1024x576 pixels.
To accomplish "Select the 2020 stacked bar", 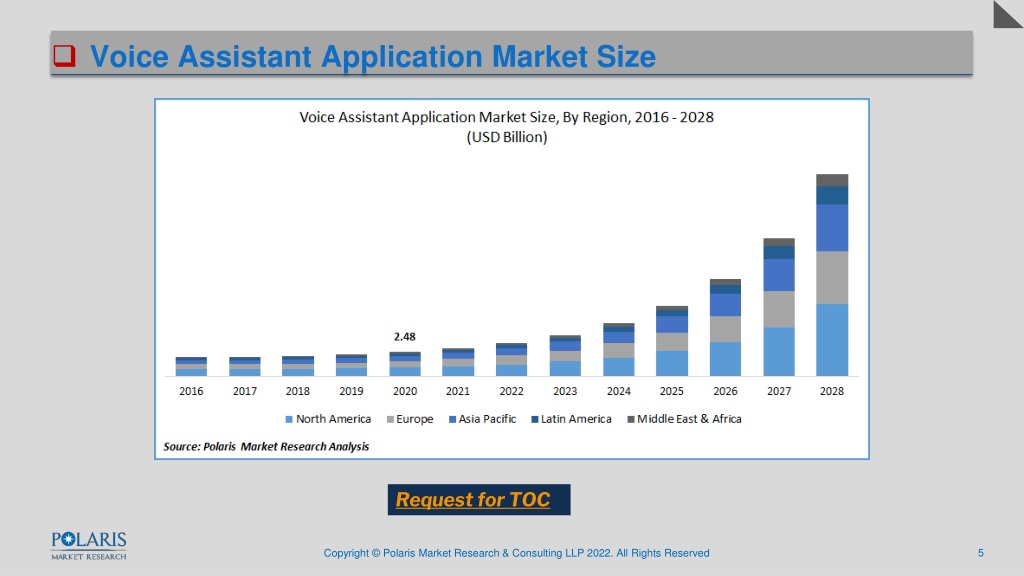I will [405, 364].
